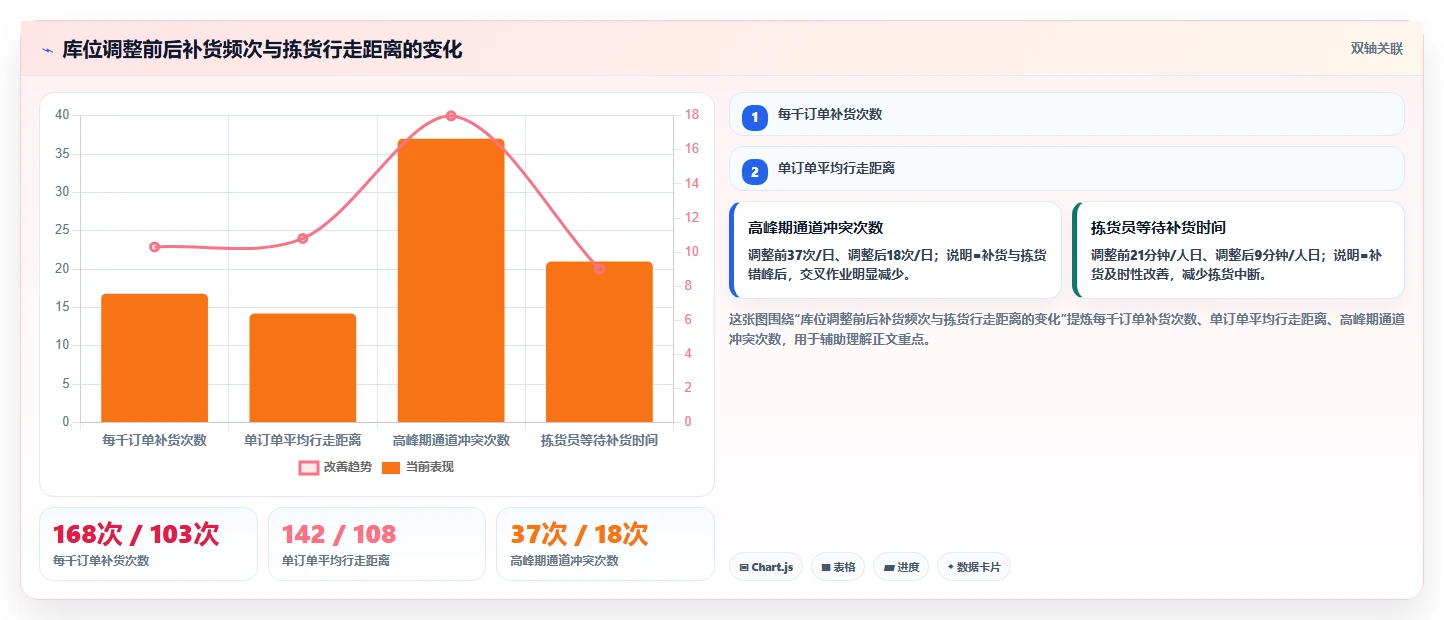Click the x-axis label 高峰期通道冲突次数
This screenshot has width=1444, height=620.
point(451,440)
